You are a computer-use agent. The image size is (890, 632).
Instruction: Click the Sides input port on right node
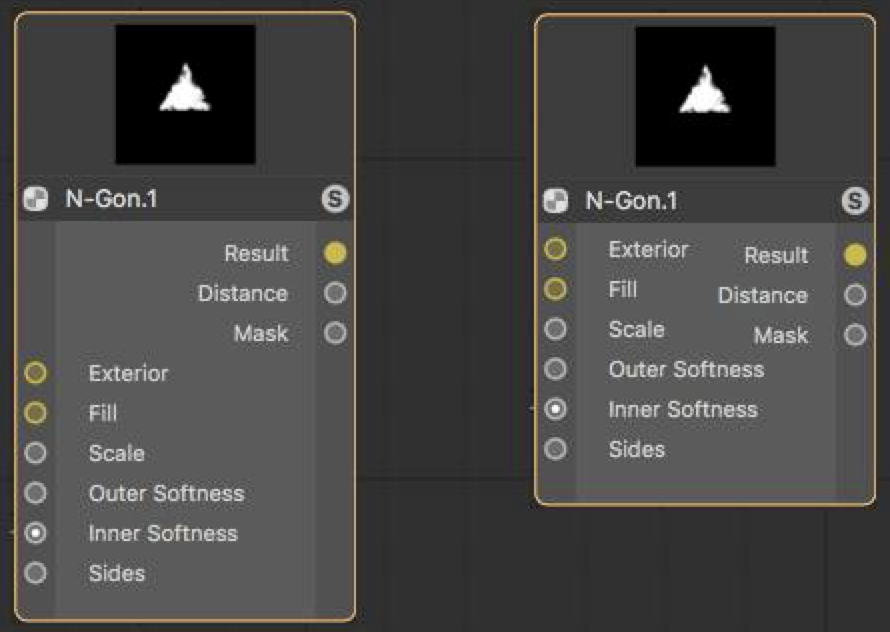[555, 449]
